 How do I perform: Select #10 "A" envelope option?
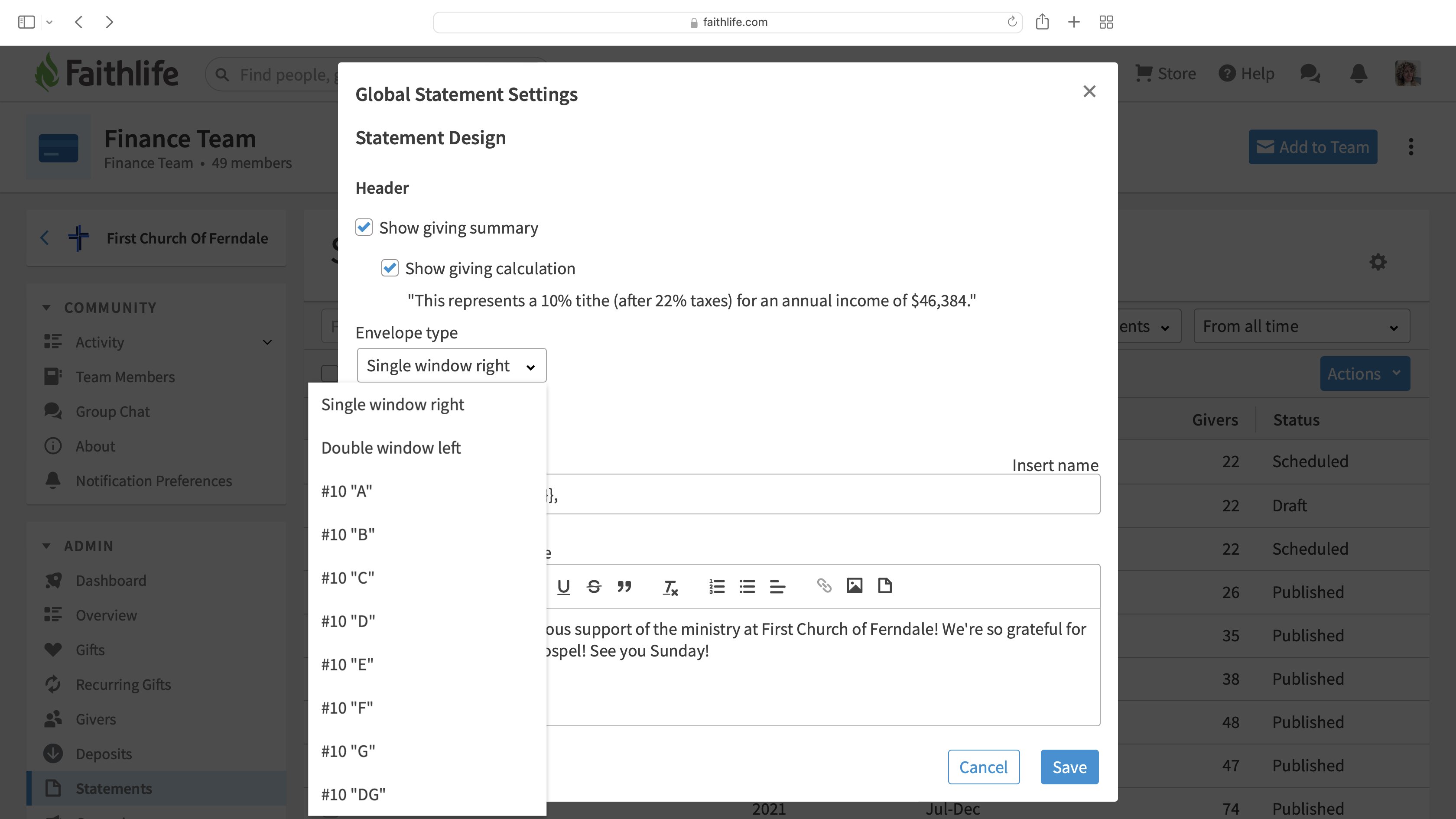427,491
